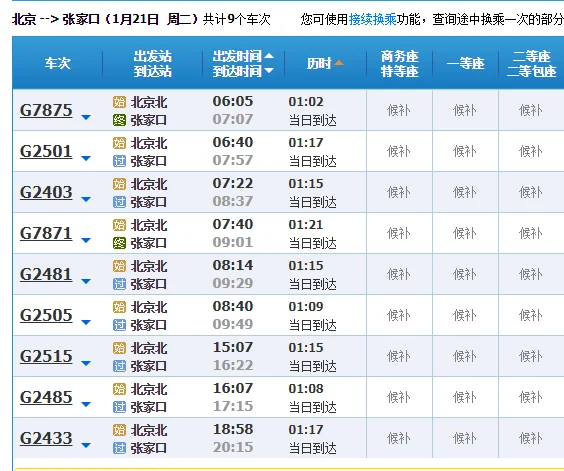Click arrival time 20:15
This screenshot has height=471, width=564.
[233, 447]
